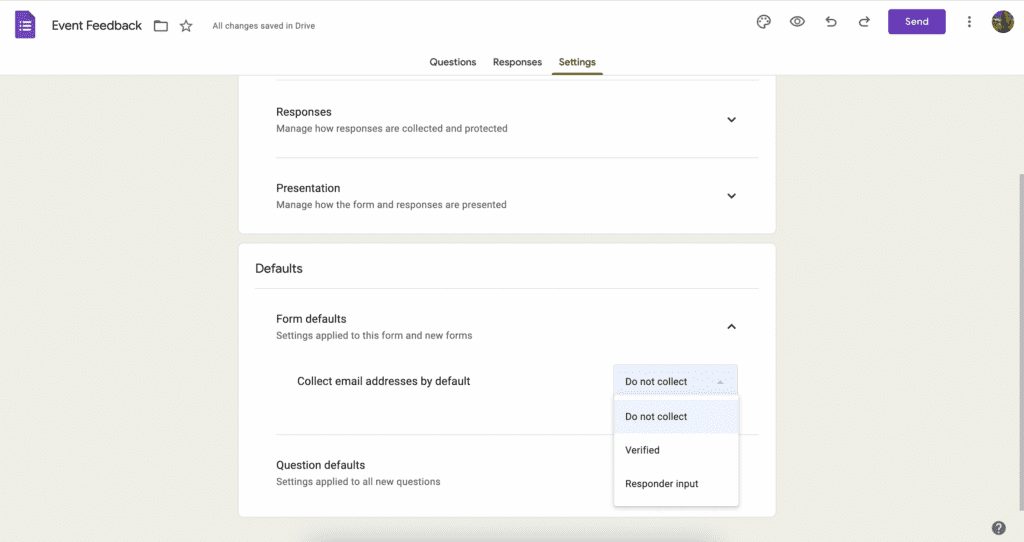Move form to folder icon
1024x542 pixels.
(161, 26)
